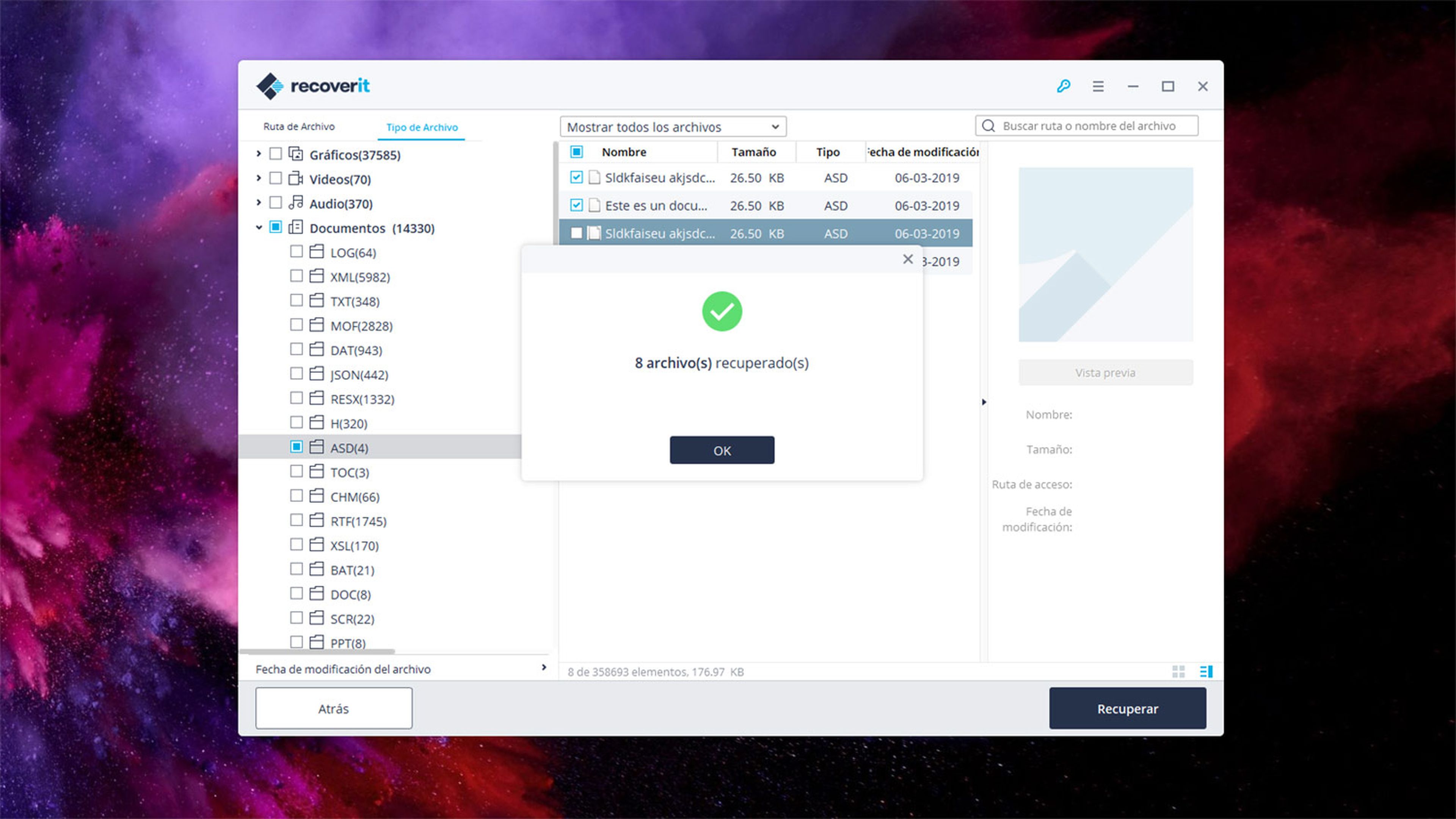Click the preview thumbnail placeholder
Viewport: 1456px width, 819px height.
pos(1106,254)
